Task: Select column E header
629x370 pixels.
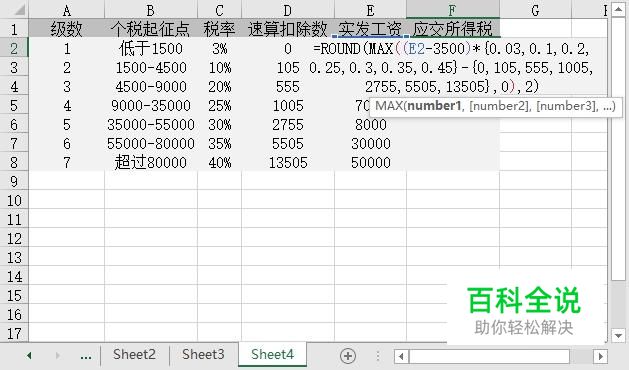Action: click(x=370, y=10)
